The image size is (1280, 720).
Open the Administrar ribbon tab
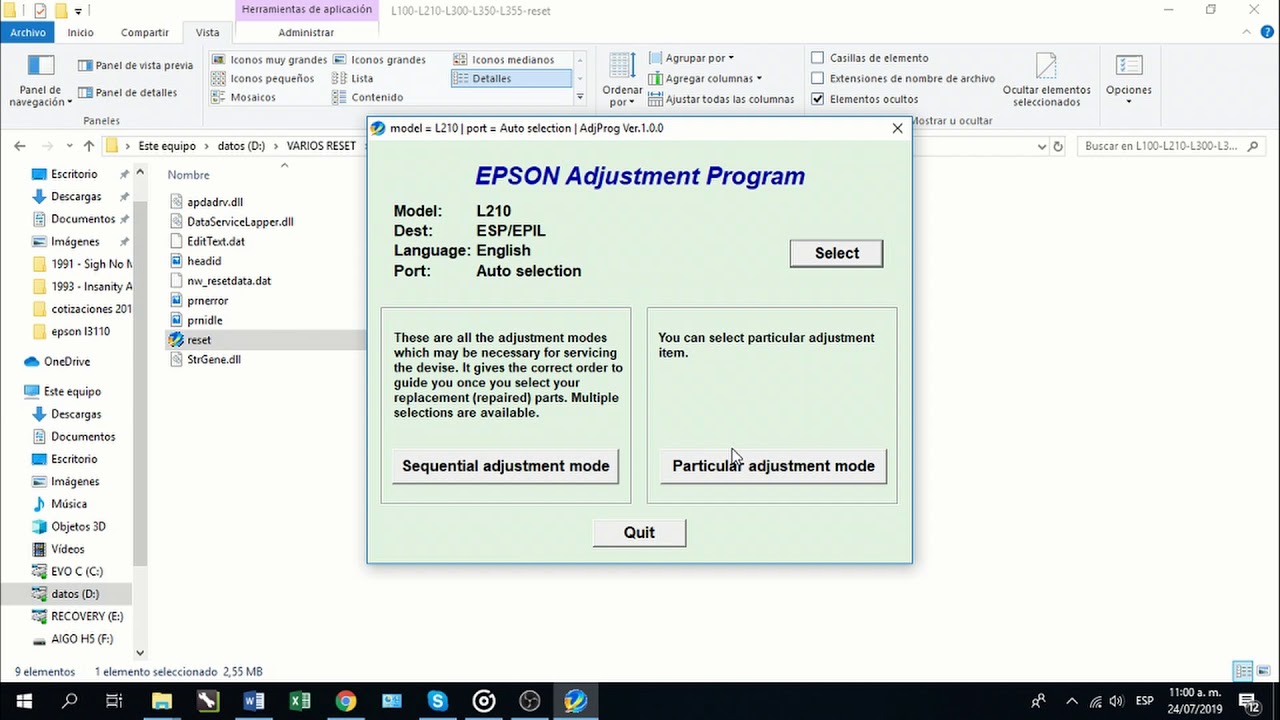[306, 32]
